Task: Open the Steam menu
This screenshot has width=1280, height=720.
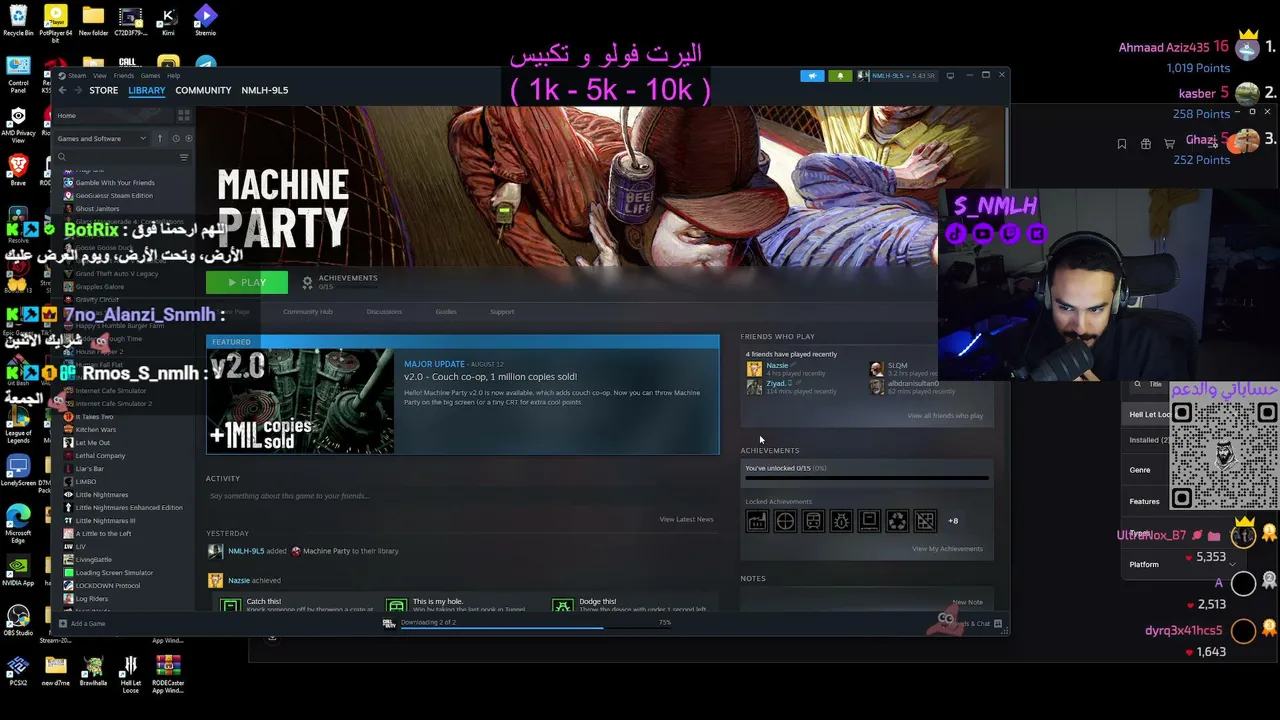Action: (x=77, y=76)
